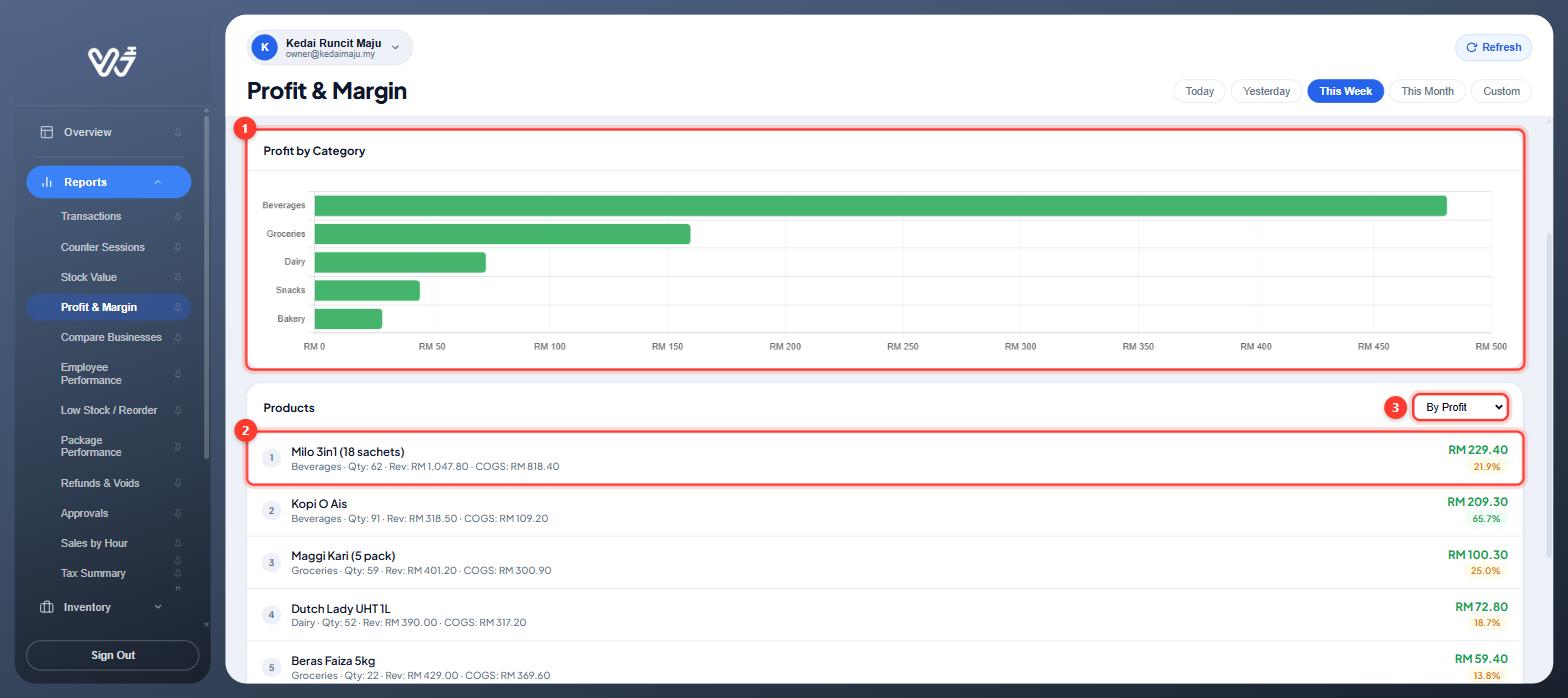Click rank badge 5 beside Beras Faiza 5kg
The height and width of the screenshot is (698, 1568).
pos(271,667)
